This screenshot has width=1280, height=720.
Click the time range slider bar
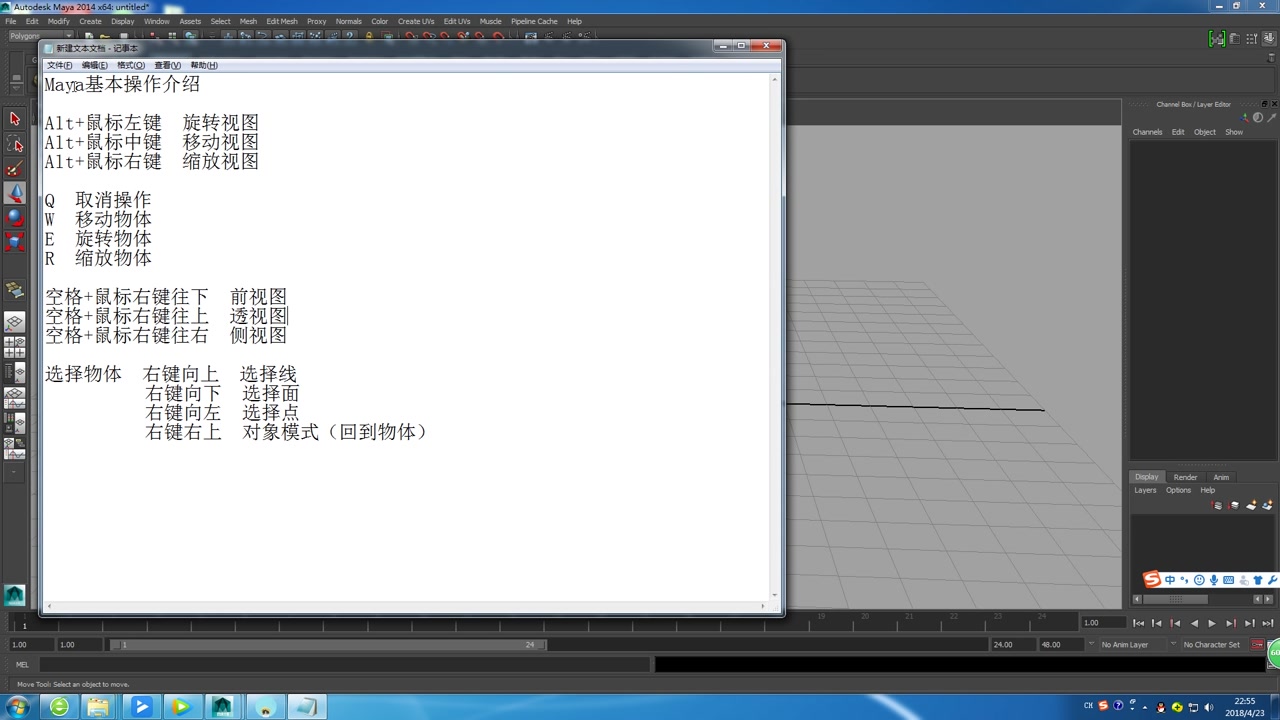click(328, 645)
